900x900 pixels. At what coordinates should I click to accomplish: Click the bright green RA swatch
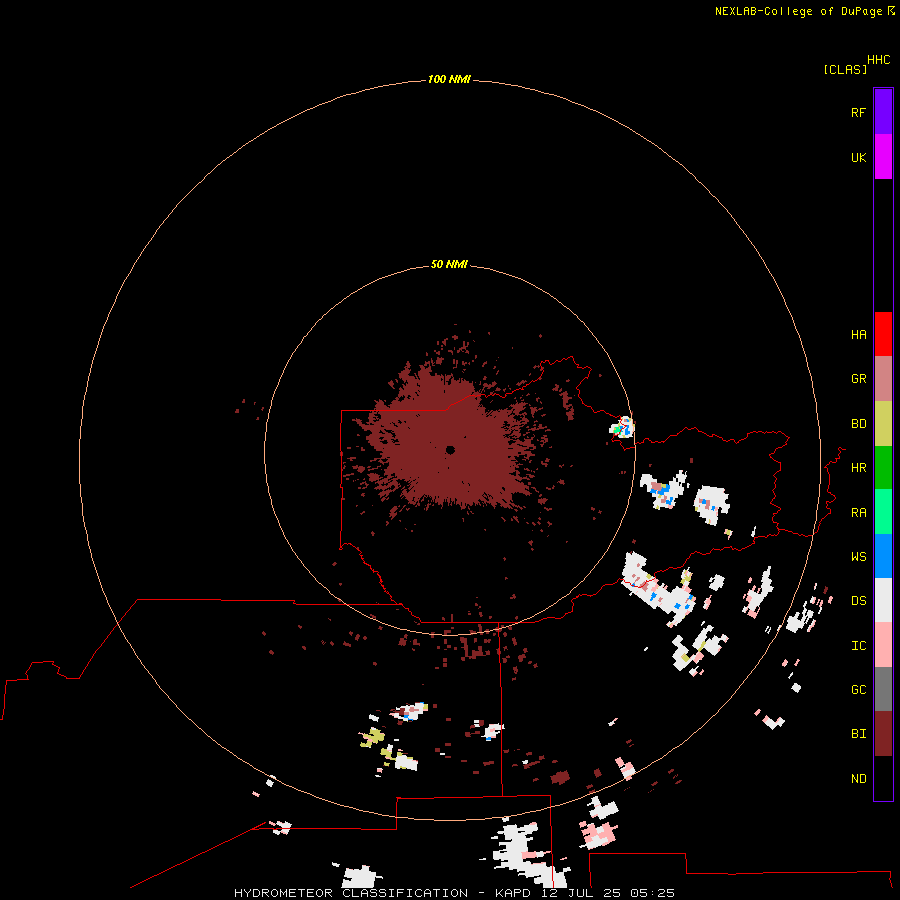pyautogui.click(x=883, y=512)
